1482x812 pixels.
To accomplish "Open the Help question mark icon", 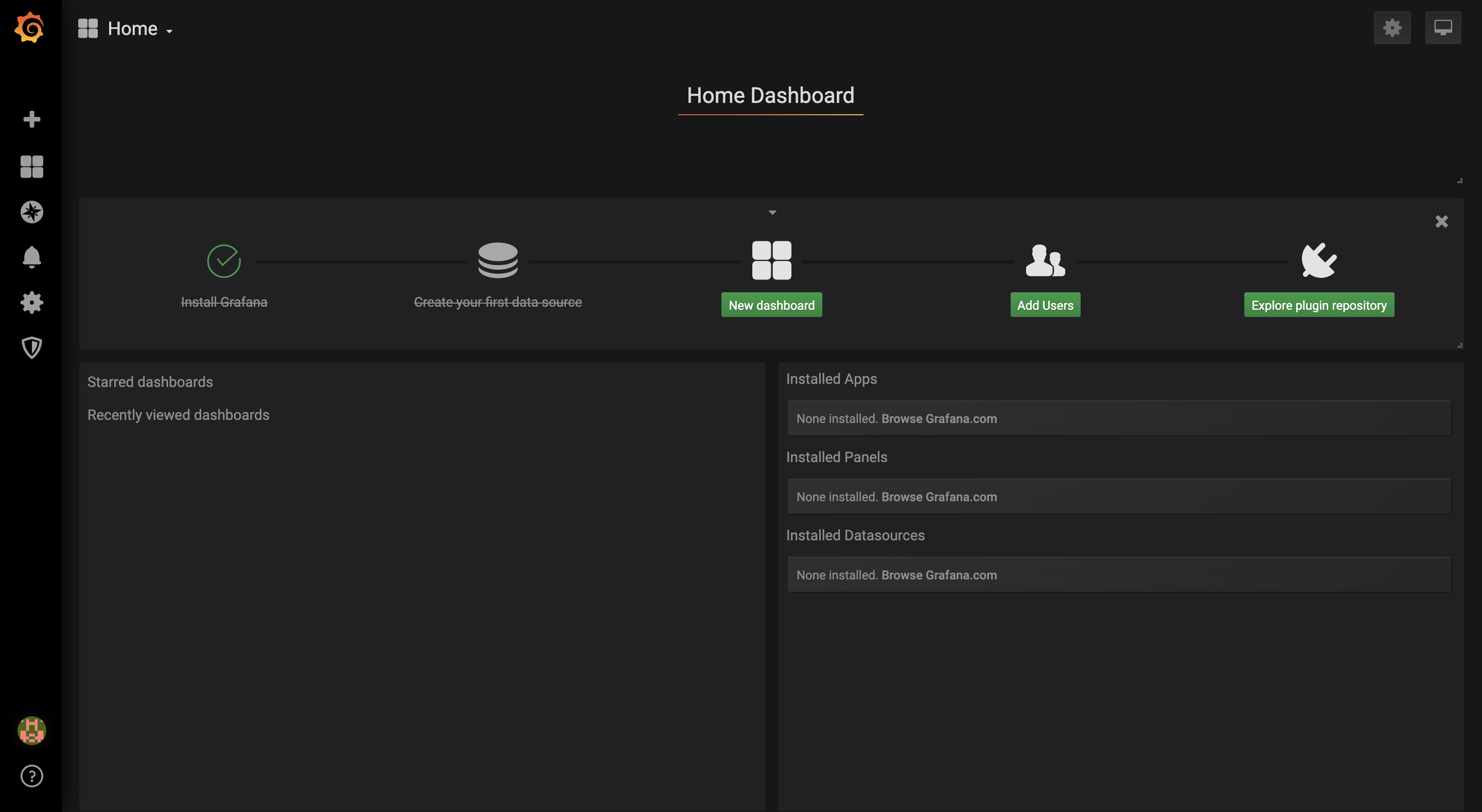I will (x=31, y=776).
